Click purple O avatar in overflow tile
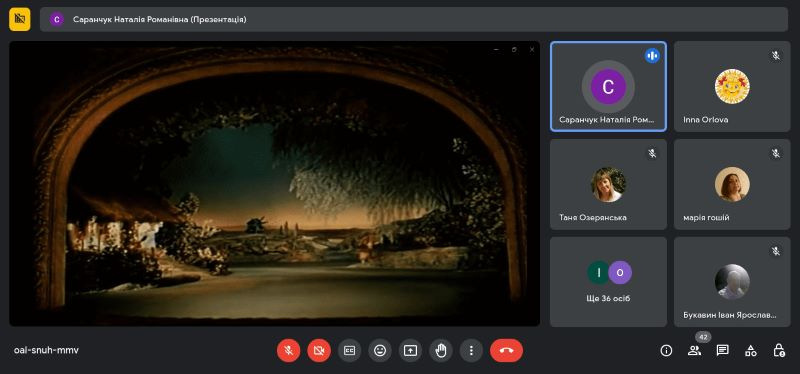This screenshot has width=800, height=374. pyautogui.click(x=620, y=272)
